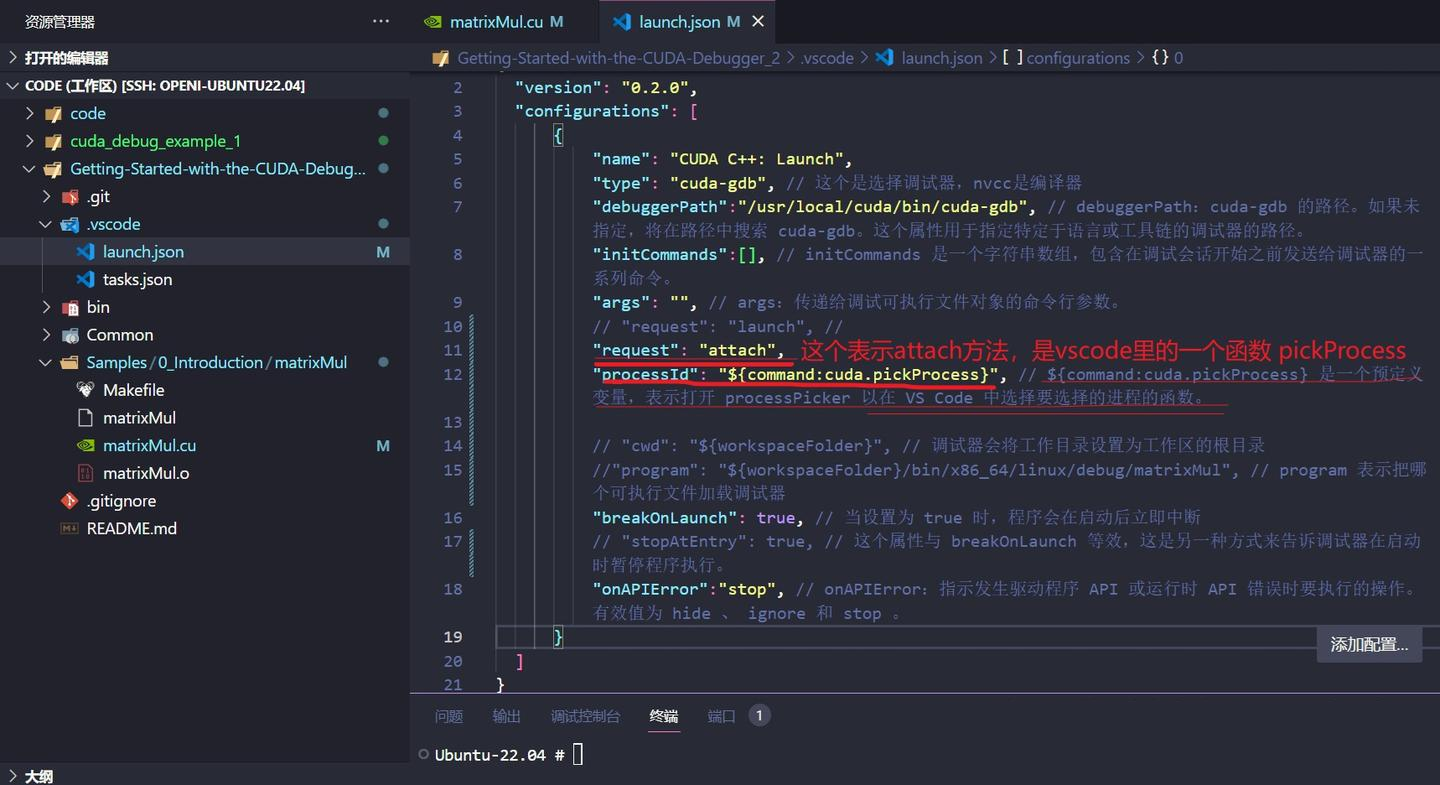Click the matrixMul.cu NVIDIA file icon
This screenshot has height=785, width=1440.
click(x=86, y=445)
